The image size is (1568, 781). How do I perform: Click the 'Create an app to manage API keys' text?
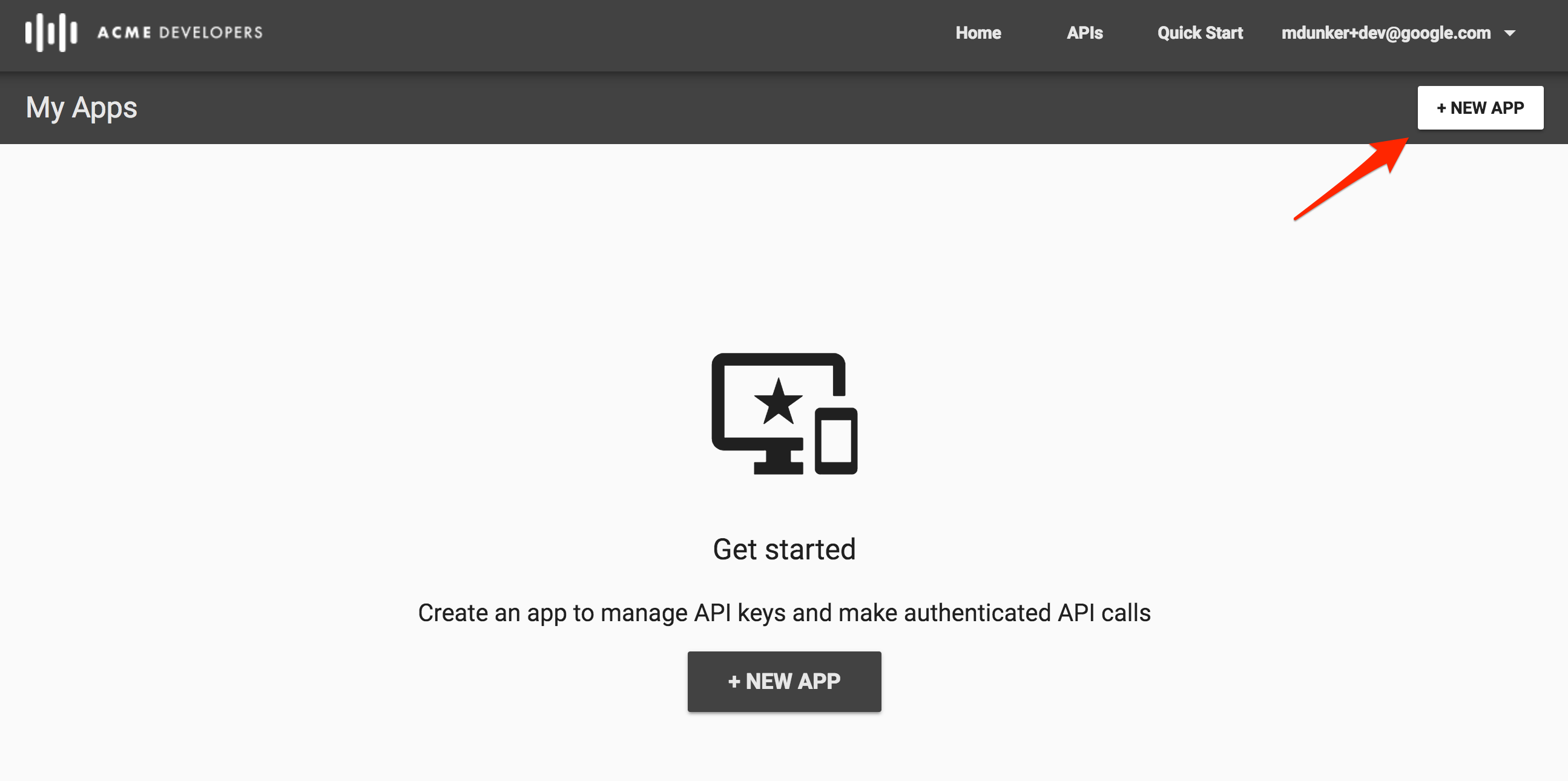[784, 613]
